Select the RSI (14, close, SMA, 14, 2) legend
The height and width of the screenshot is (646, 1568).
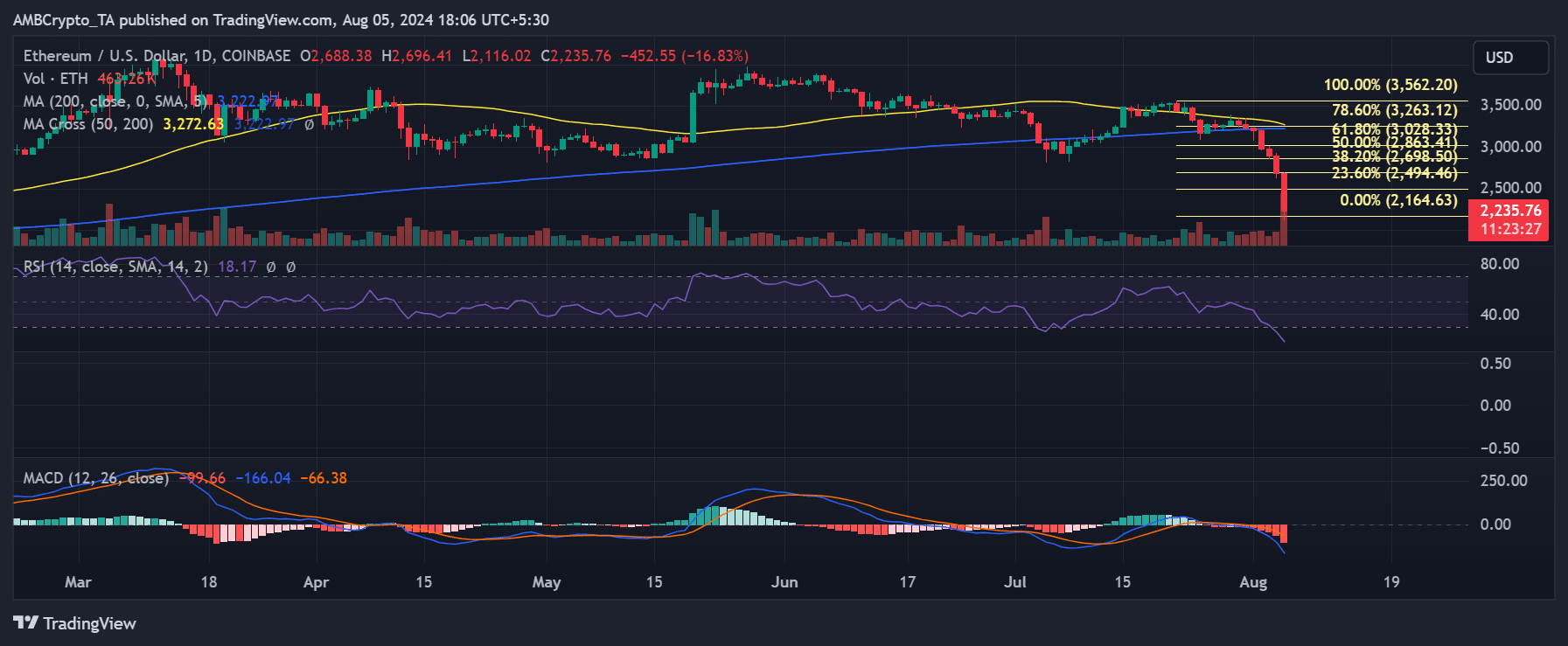tap(115, 267)
